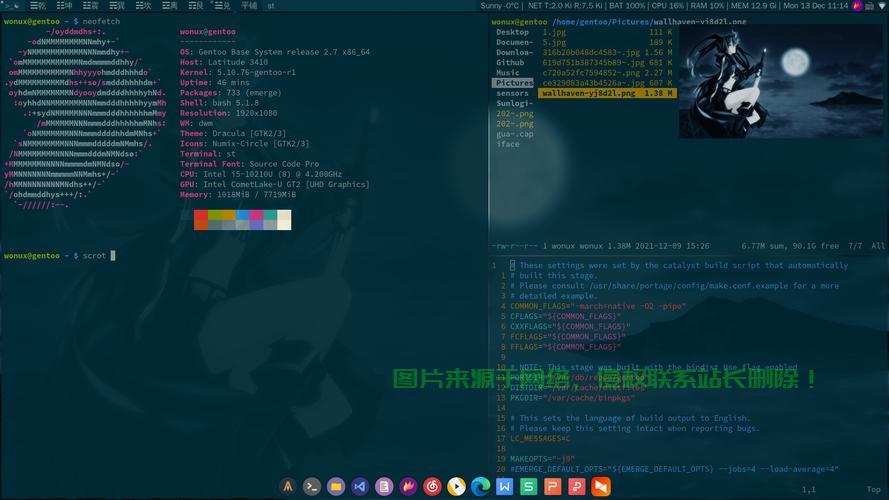
Task: Open Microsoft Edge browser from dock
Action: 480,486
